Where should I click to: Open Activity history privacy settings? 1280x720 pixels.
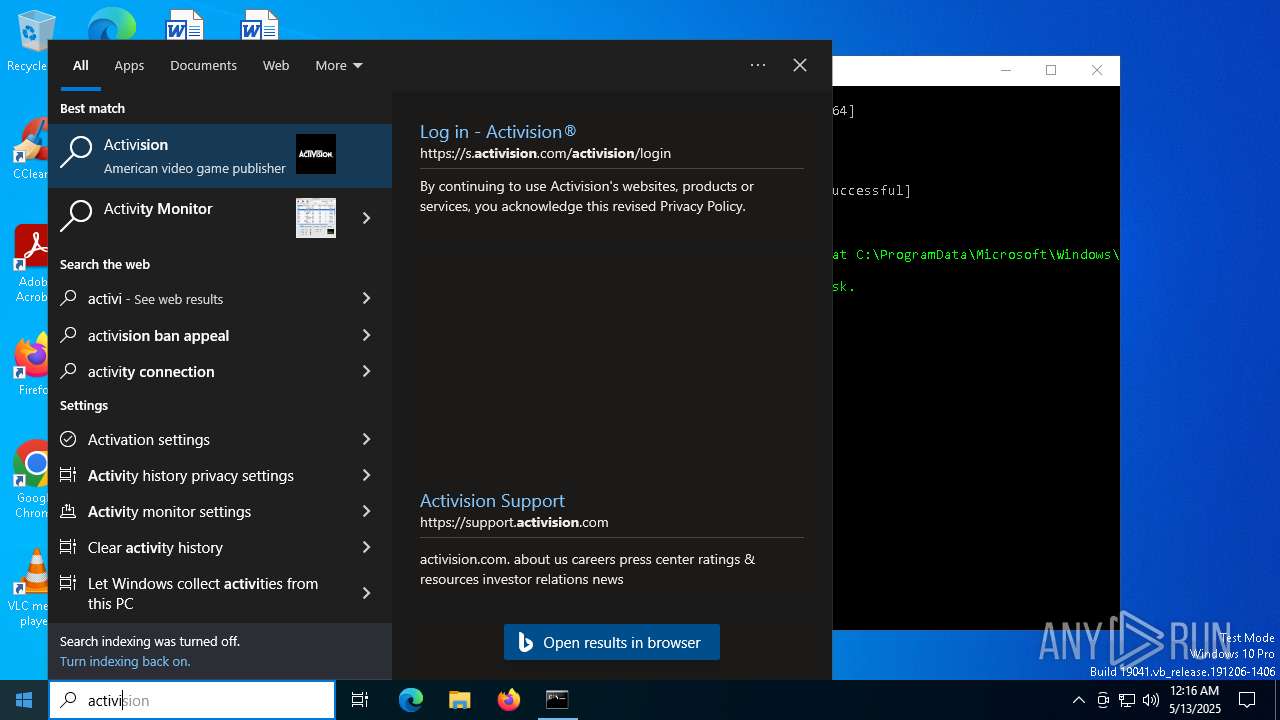195,475
